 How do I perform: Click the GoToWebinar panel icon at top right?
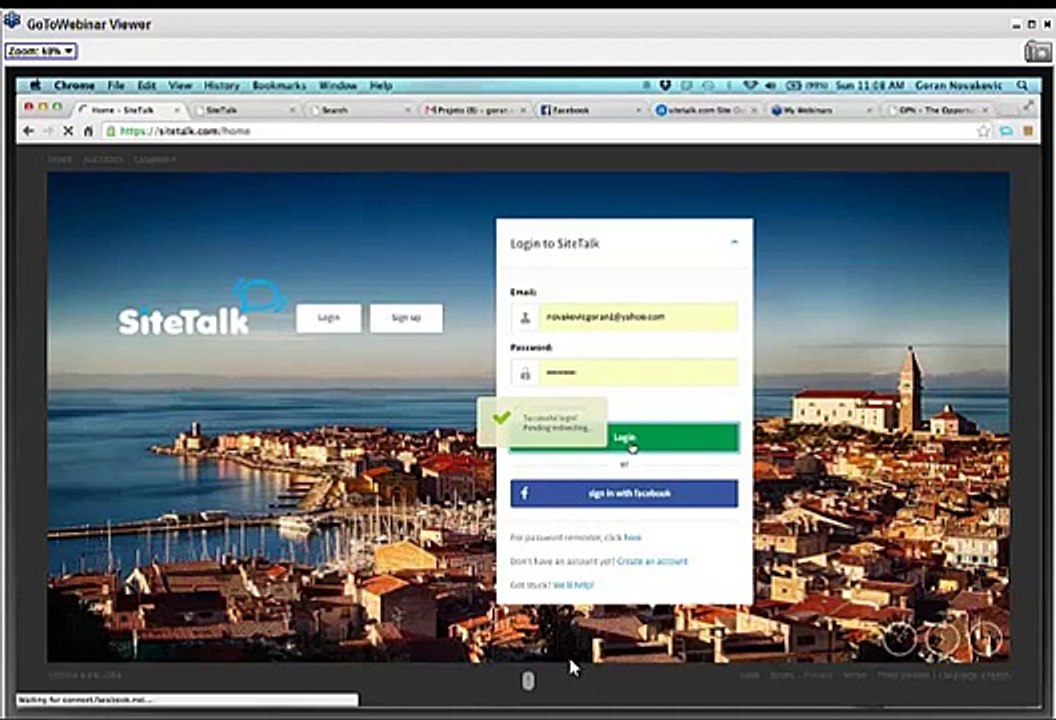[1037, 51]
